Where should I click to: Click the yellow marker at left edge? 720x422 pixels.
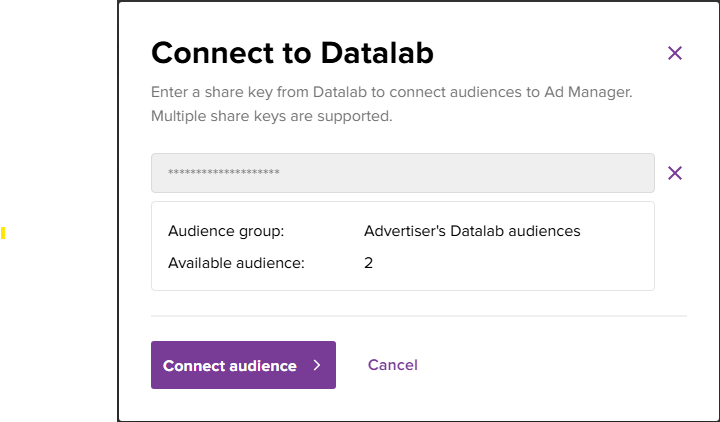pyautogui.click(x=3, y=233)
